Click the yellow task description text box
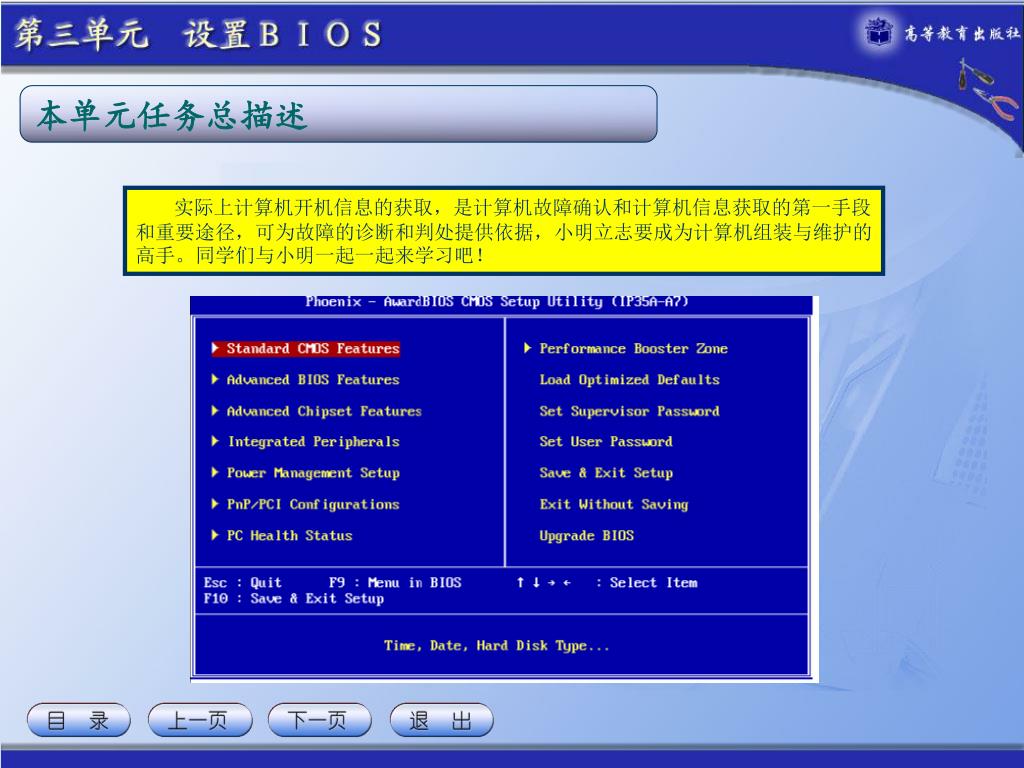Image resolution: width=1024 pixels, height=768 pixels. click(x=504, y=231)
